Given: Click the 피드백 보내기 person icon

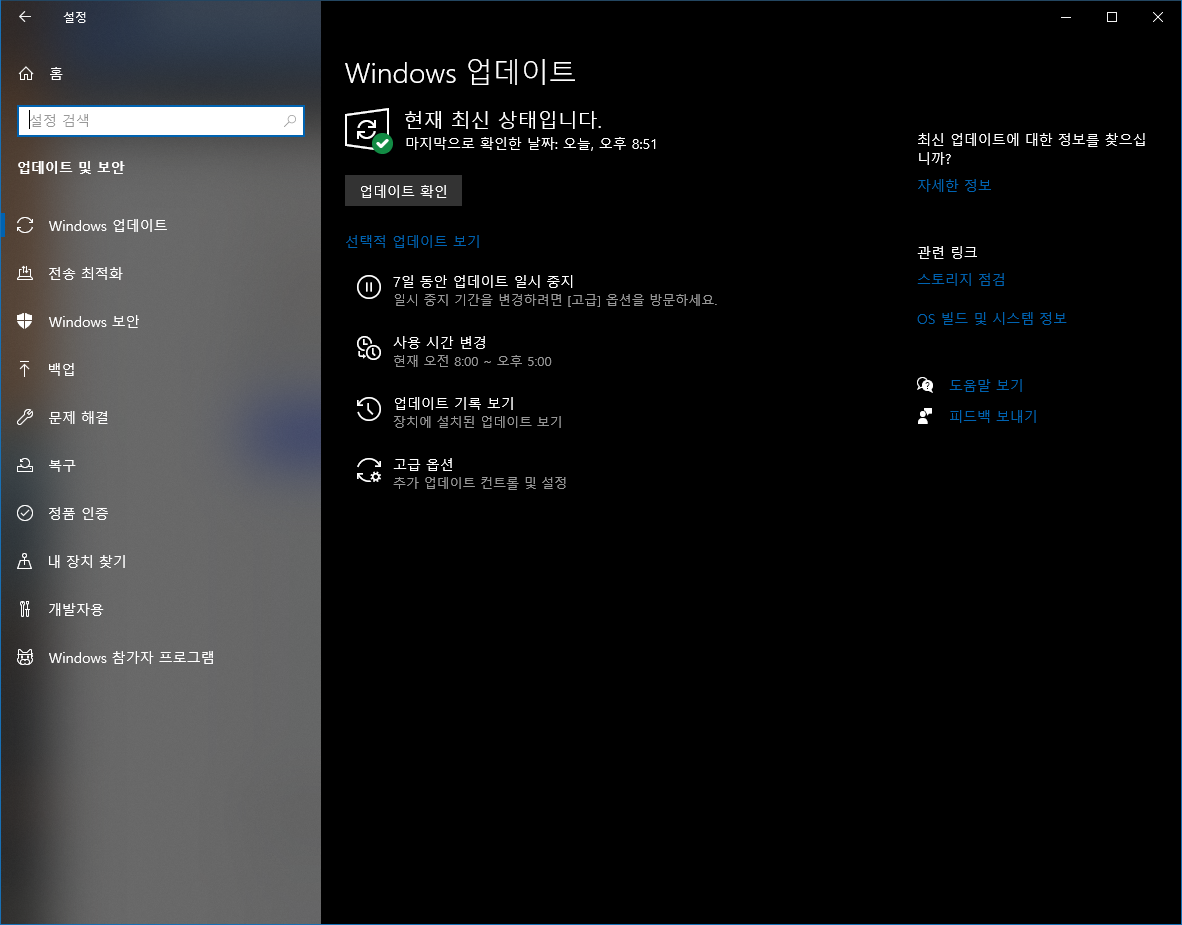Looking at the screenshot, I should point(925,416).
